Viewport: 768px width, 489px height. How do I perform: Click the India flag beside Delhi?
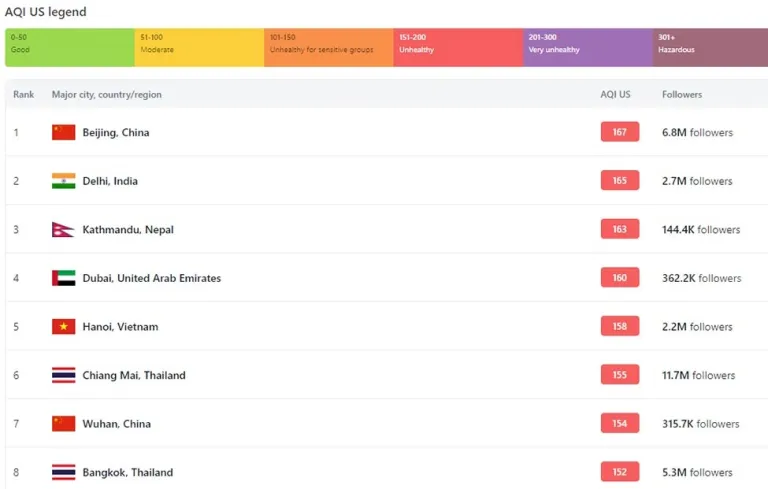[63, 181]
